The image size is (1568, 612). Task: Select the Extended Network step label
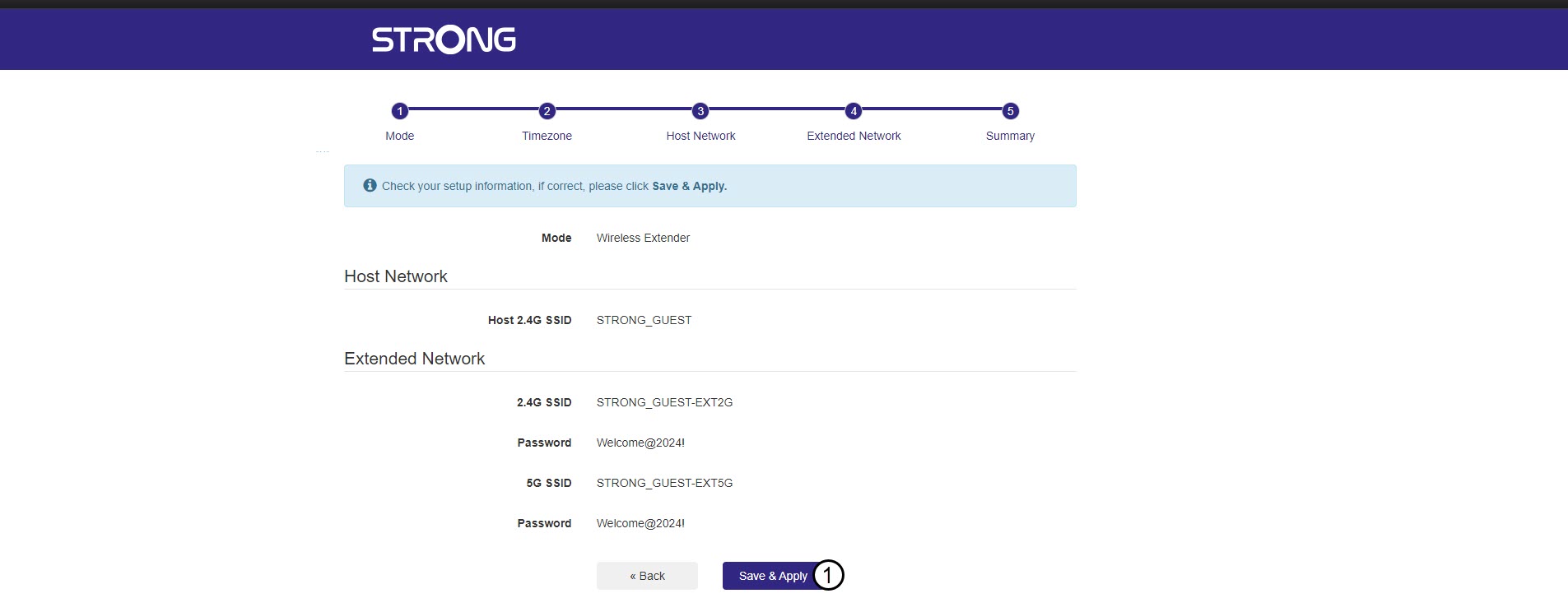point(854,136)
